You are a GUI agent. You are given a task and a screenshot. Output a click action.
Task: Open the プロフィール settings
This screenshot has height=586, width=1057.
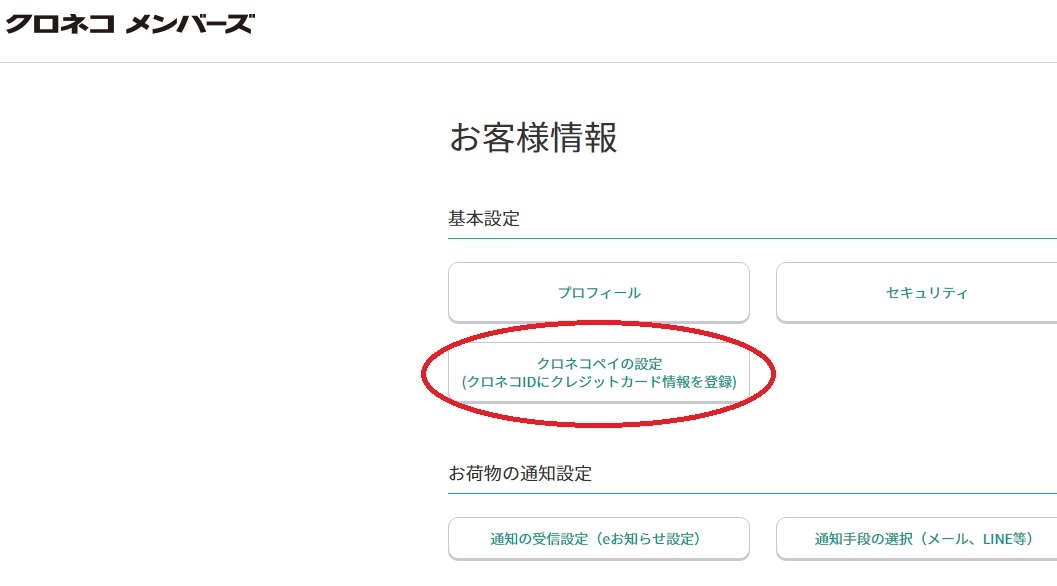tap(598, 293)
